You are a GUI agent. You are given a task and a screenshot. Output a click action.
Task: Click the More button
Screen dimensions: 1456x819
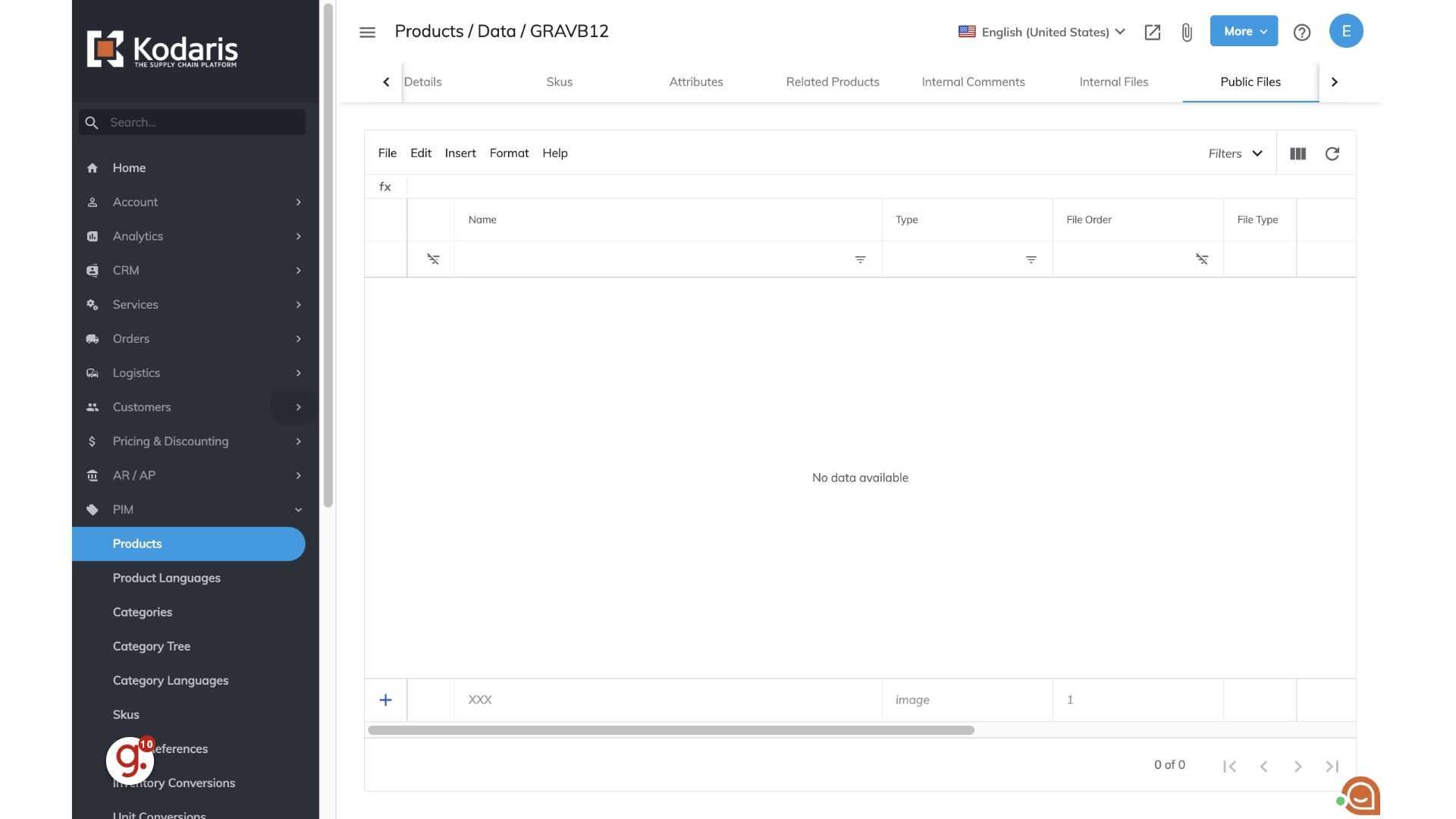pyautogui.click(x=1244, y=31)
